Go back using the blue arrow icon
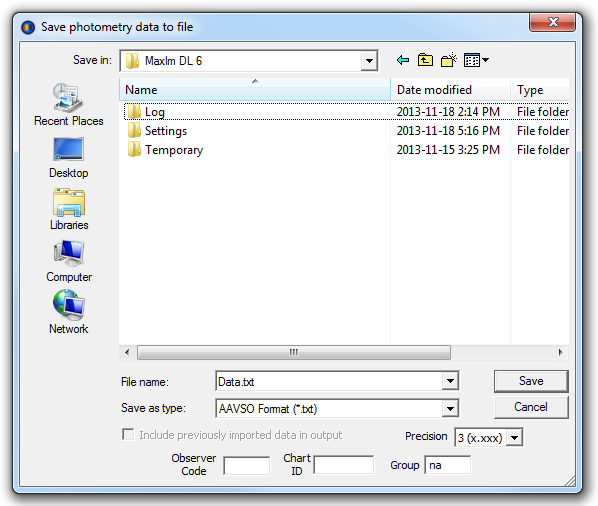The image size is (598, 506). click(403, 60)
